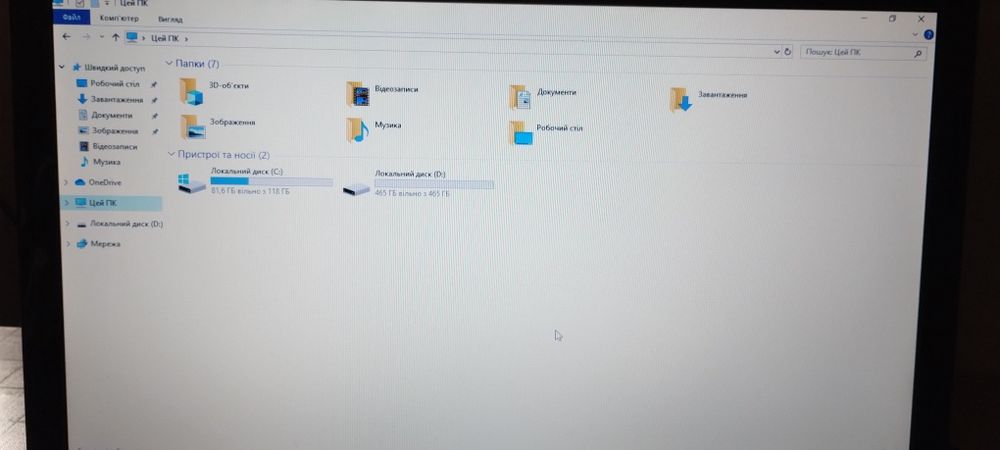Select Цей ПК in the navigation pane

103,203
